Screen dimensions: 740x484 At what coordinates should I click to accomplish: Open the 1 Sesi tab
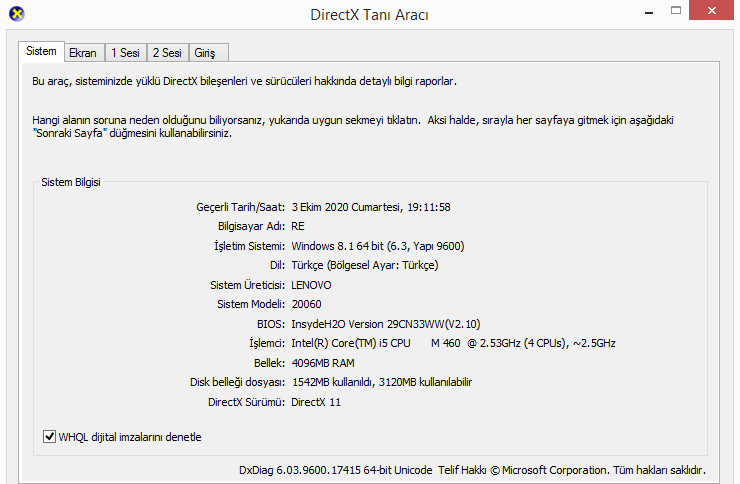126,53
